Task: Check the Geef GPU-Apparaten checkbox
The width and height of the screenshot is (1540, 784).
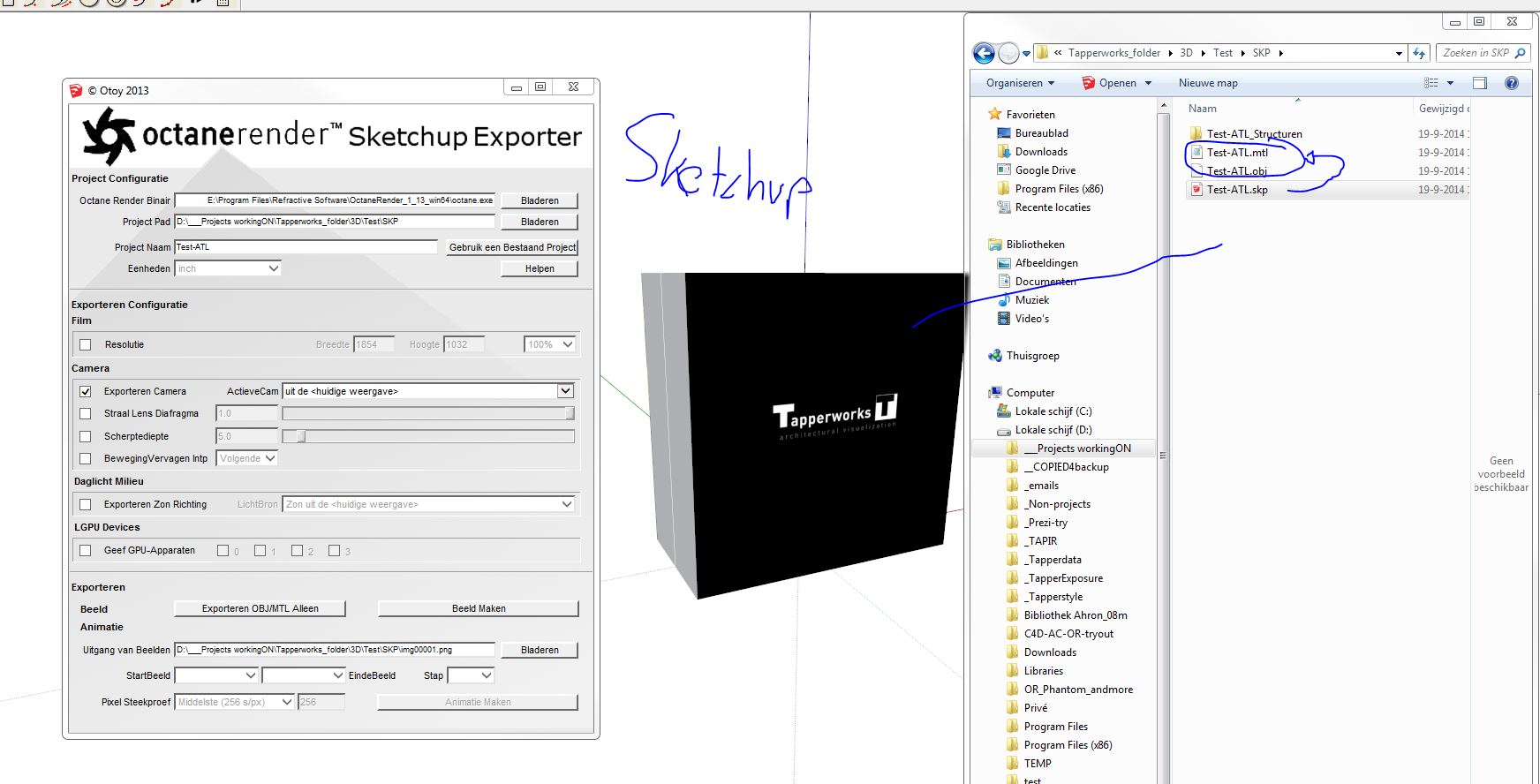Action: [x=86, y=551]
